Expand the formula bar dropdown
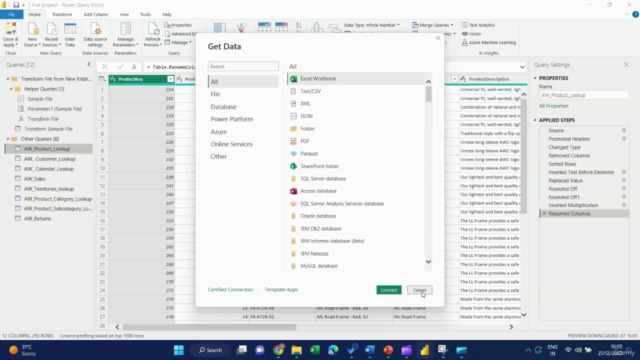The height and width of the screenshot is (360, 640). point(522,67)
